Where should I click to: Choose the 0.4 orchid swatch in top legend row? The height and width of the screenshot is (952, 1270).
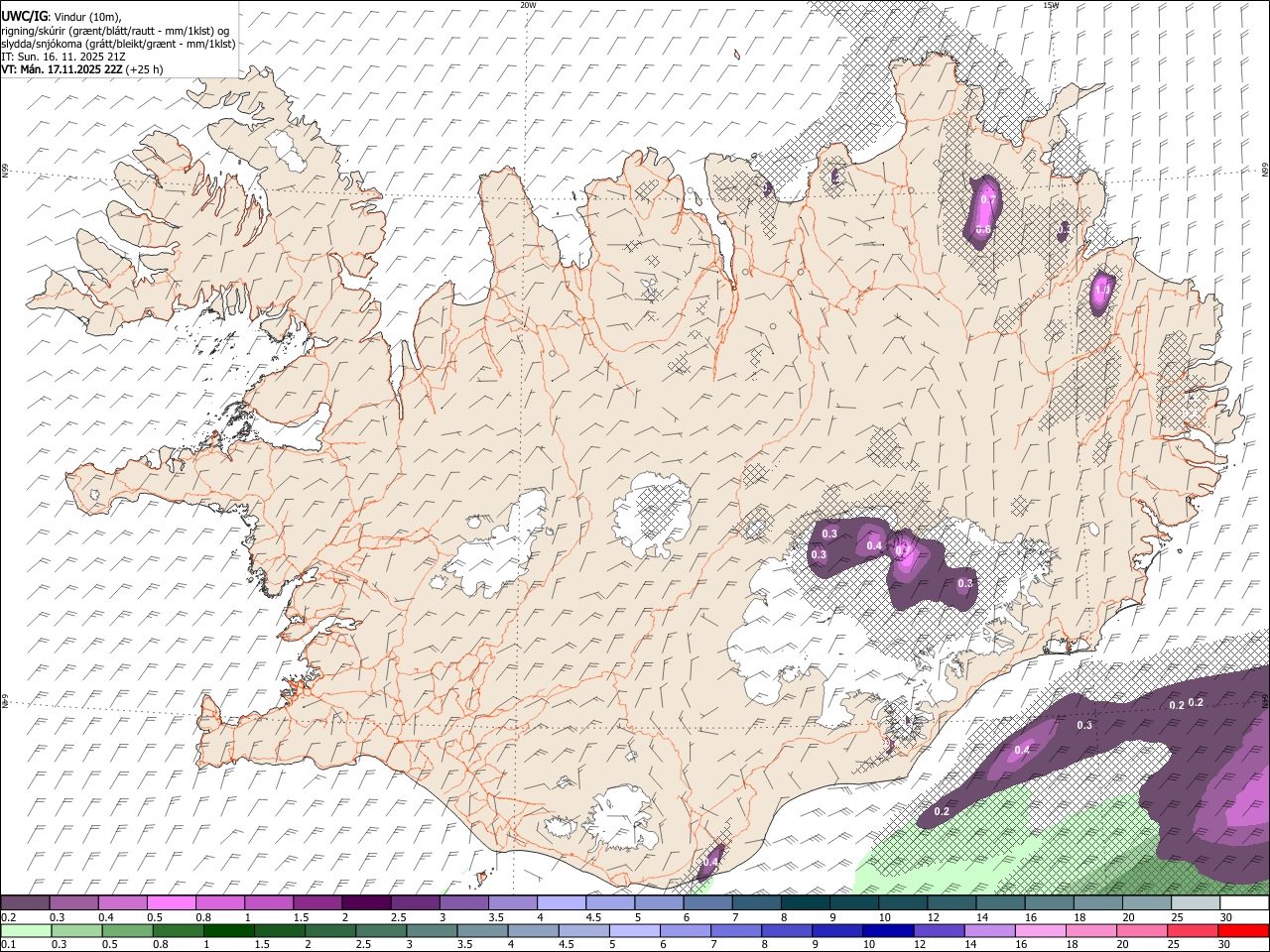(x=123, y=903)
